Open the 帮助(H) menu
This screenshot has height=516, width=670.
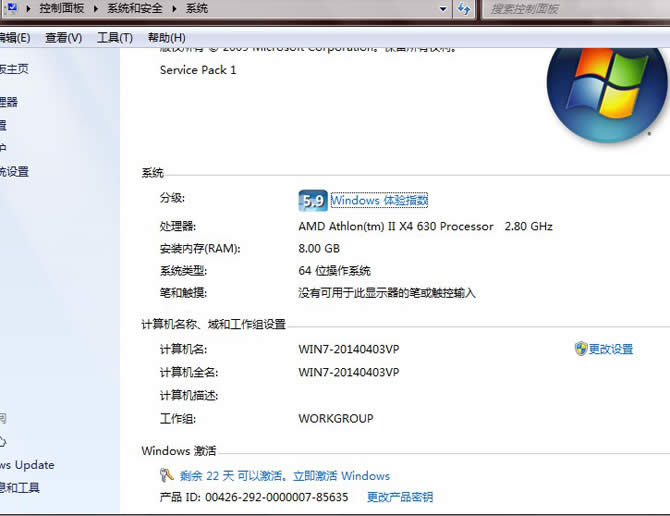[167, 38]
